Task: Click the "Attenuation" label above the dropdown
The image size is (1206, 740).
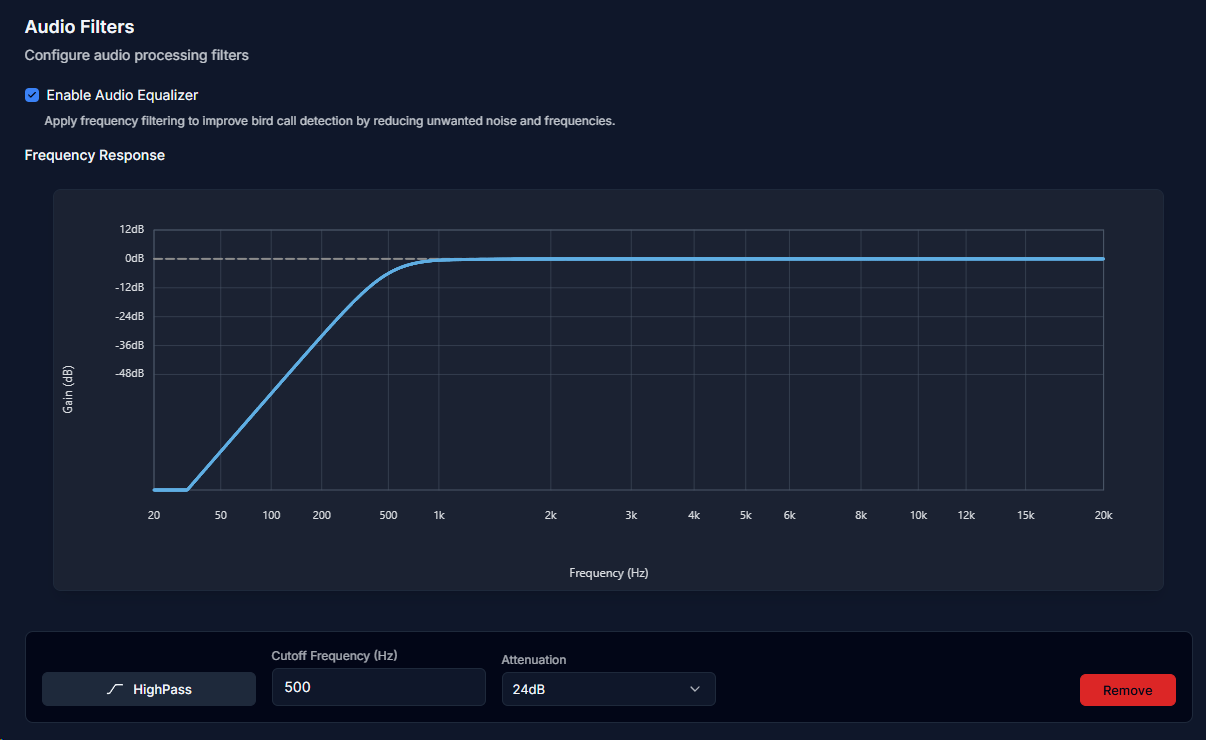Action: pos(534,660)
